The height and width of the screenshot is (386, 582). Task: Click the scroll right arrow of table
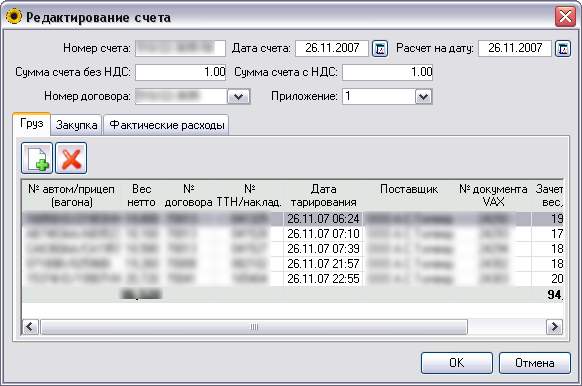tap(554, 327)
